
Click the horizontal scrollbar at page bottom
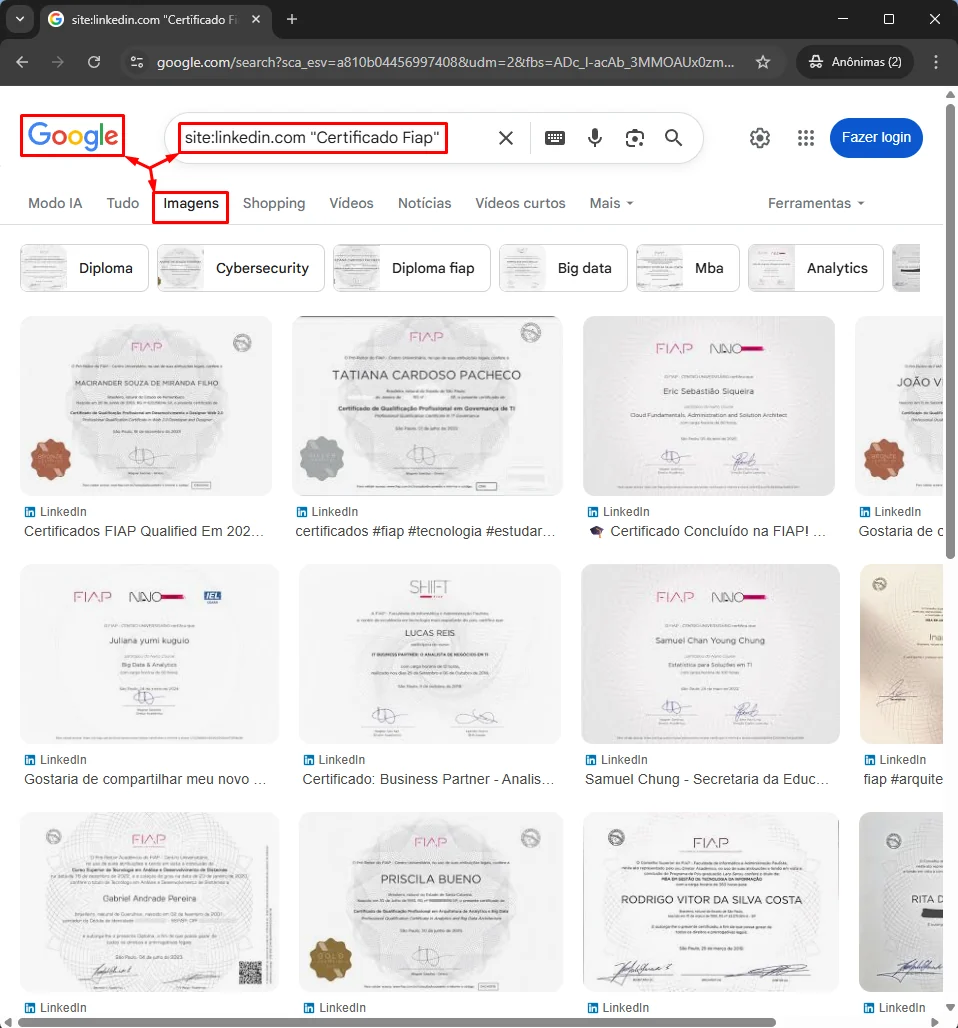coord(397,1022)
